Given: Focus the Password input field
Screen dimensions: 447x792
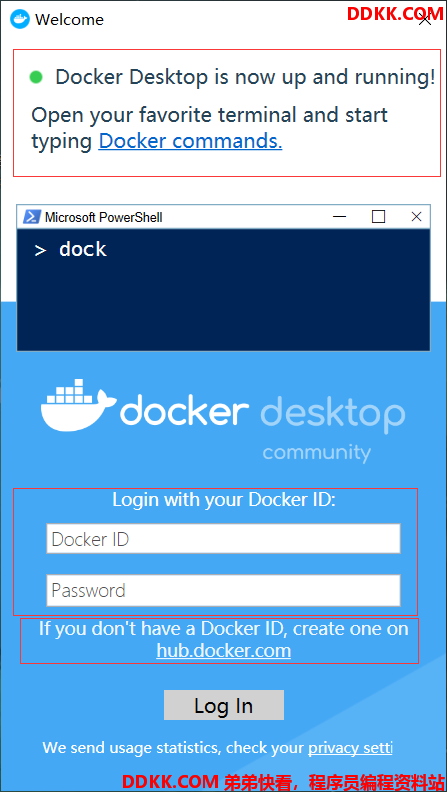Looking at the screenshot, I should [223, 590].
